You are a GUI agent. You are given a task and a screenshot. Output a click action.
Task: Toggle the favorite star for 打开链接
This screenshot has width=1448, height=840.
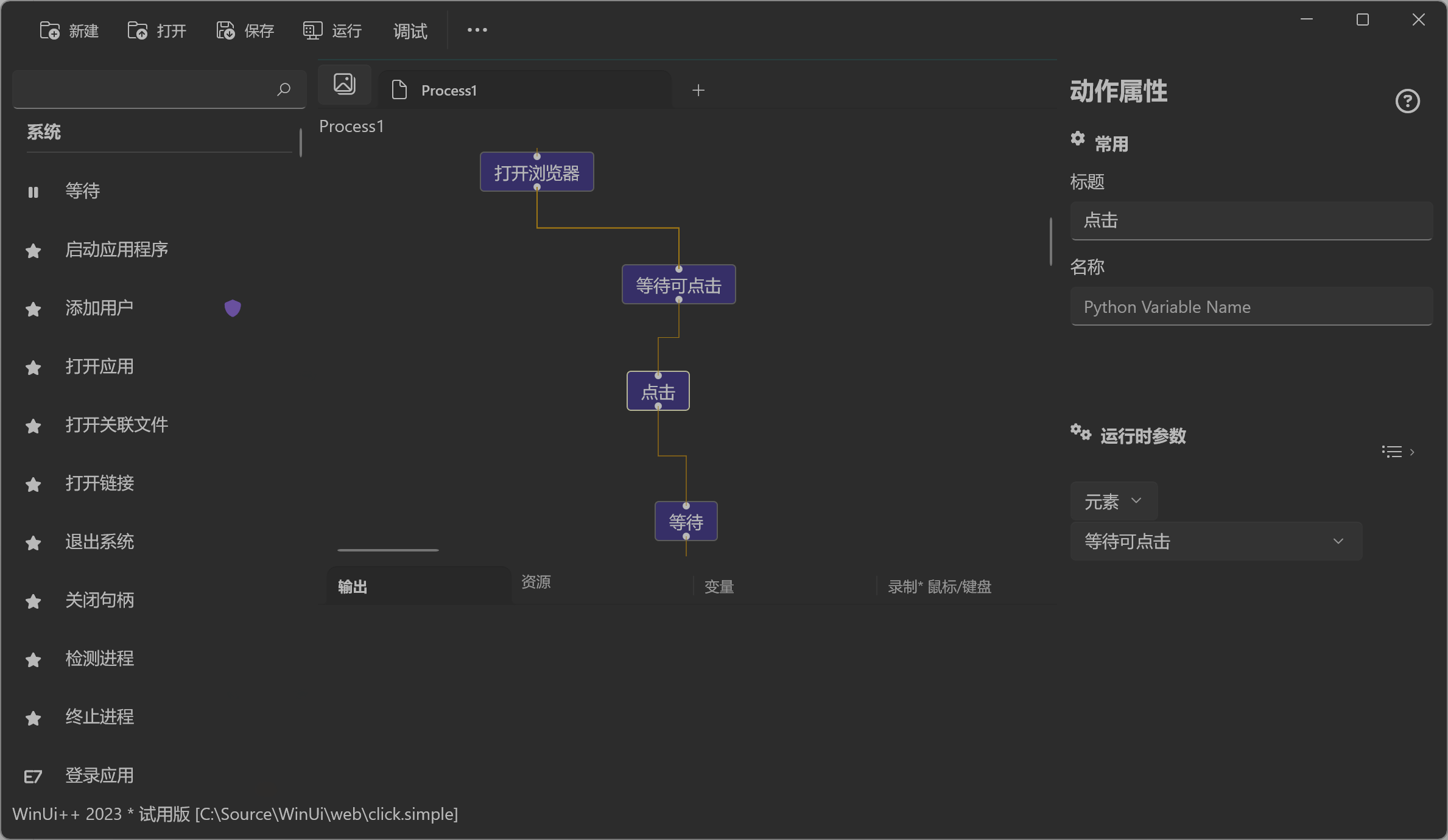(33, 485)
